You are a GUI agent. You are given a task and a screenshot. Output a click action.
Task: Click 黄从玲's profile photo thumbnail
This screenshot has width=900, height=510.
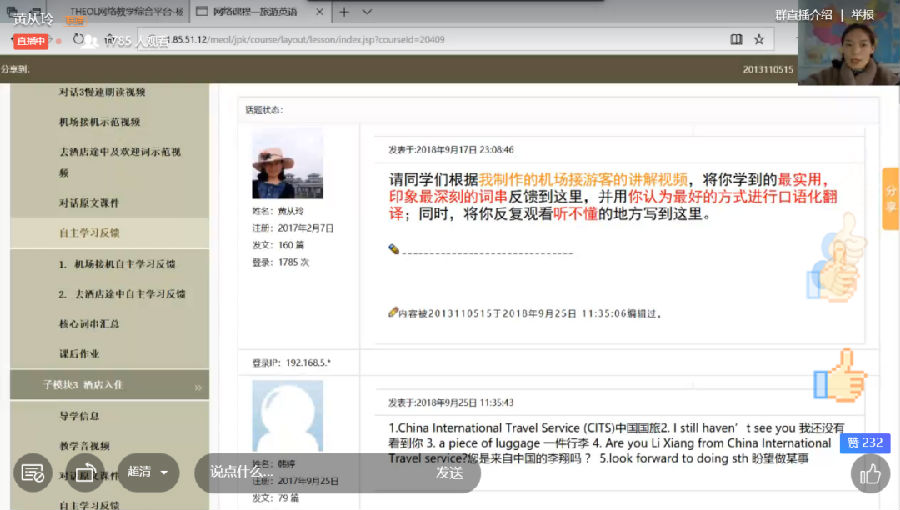[x=287, y=163]
